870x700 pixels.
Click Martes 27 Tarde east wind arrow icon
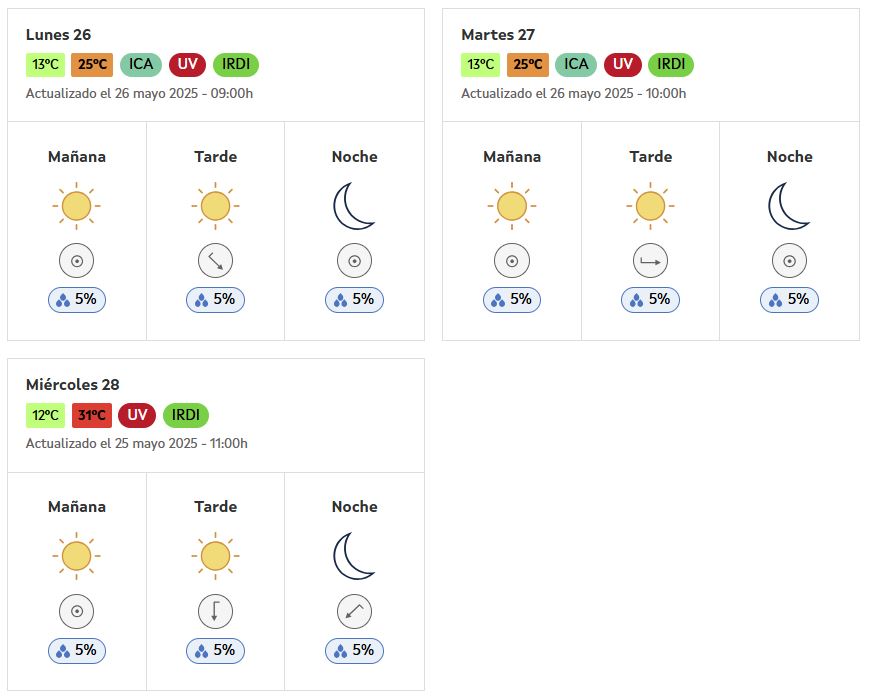pos(650,261)
